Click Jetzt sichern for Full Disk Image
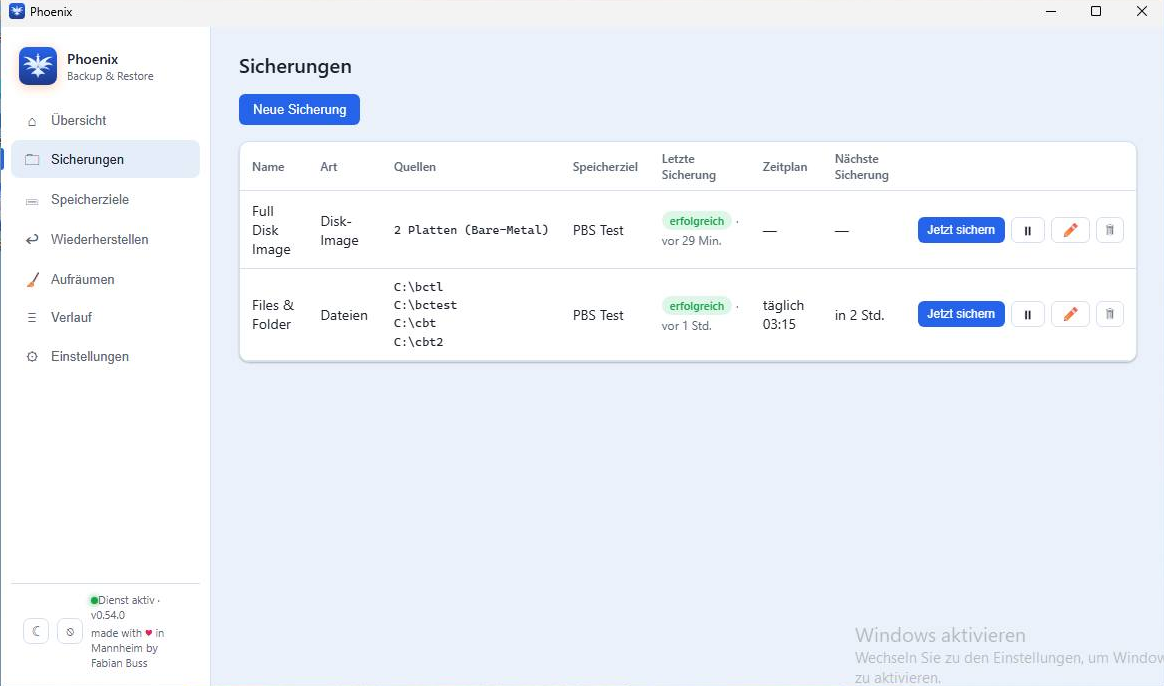The height and width of the screenshot is (686, 1164). [x=961, y=230]
